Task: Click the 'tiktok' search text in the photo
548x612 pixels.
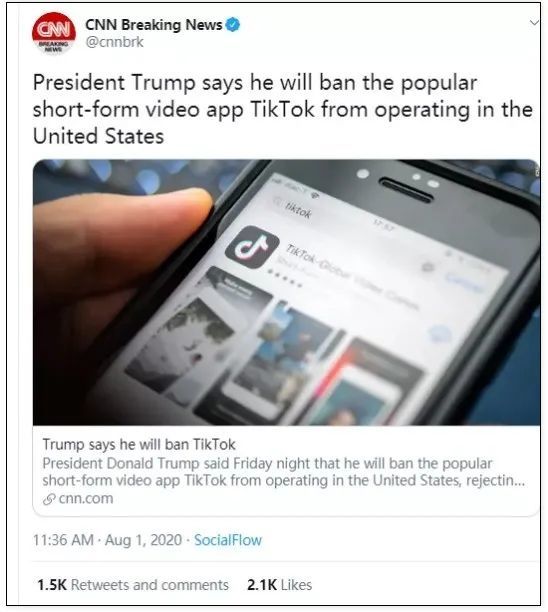Action: tap(298, 211)
